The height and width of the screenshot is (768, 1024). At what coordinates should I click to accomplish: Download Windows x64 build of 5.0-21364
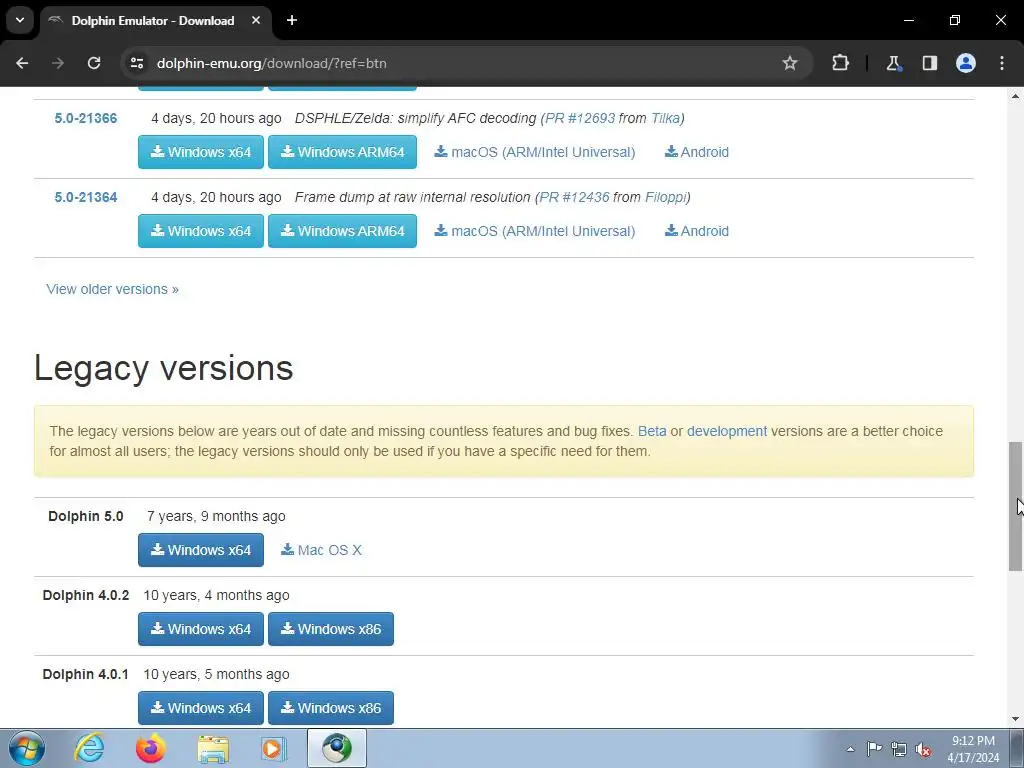pyautogui.click(x=201, y=231)
